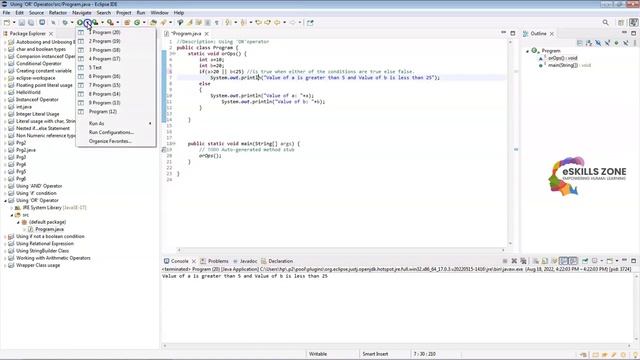Image resolution: width=640 pixels, height=360 pixels.
Task: Toggle Hide Fields in Outline toolbar
Action: tap(598, 43)
